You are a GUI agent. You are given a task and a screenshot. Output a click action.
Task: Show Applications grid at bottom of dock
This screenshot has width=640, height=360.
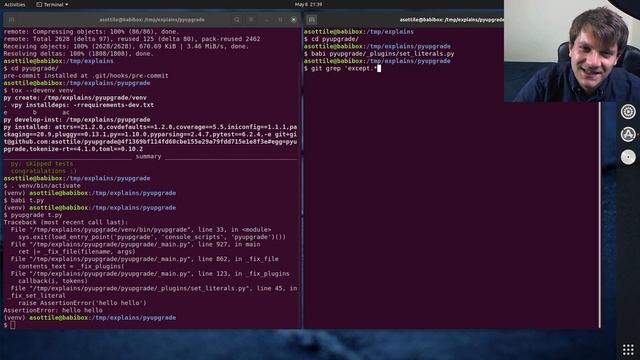pyautogui.click(x=628, y=349)
